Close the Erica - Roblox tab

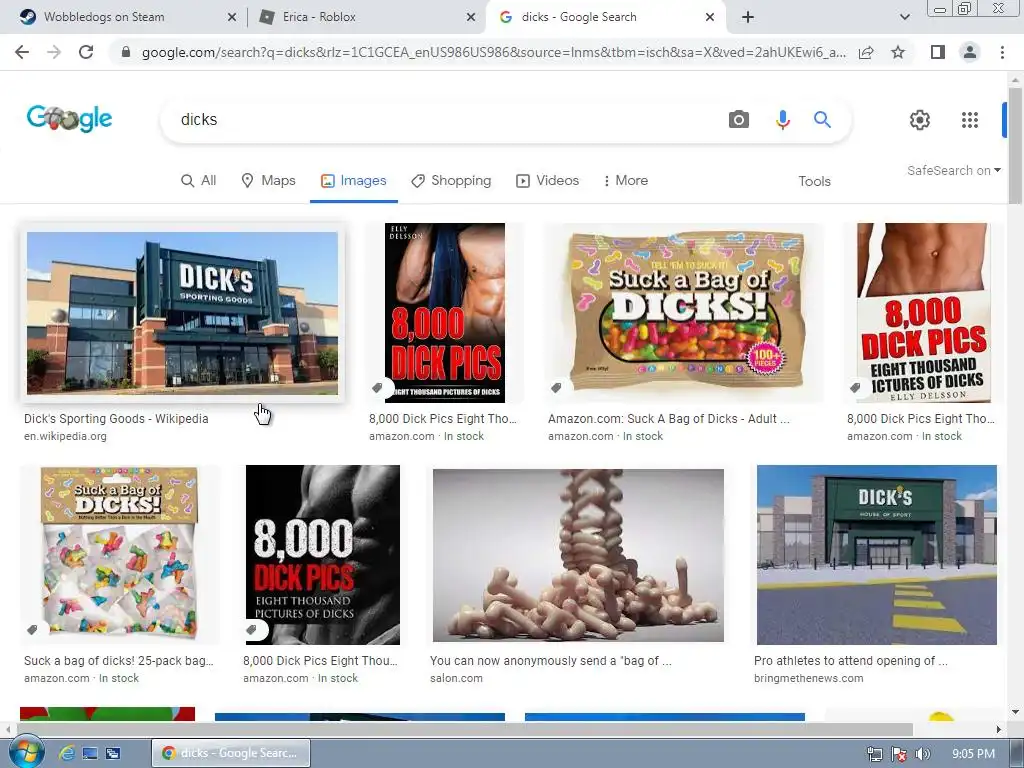(x=471, y=17)
